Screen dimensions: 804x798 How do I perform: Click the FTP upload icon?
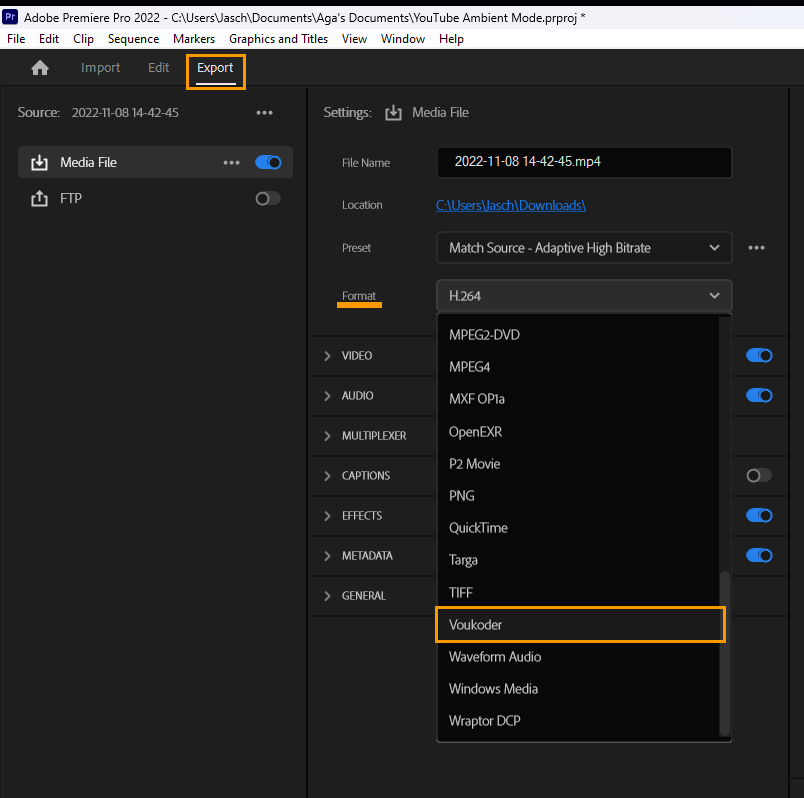[39, 198]
